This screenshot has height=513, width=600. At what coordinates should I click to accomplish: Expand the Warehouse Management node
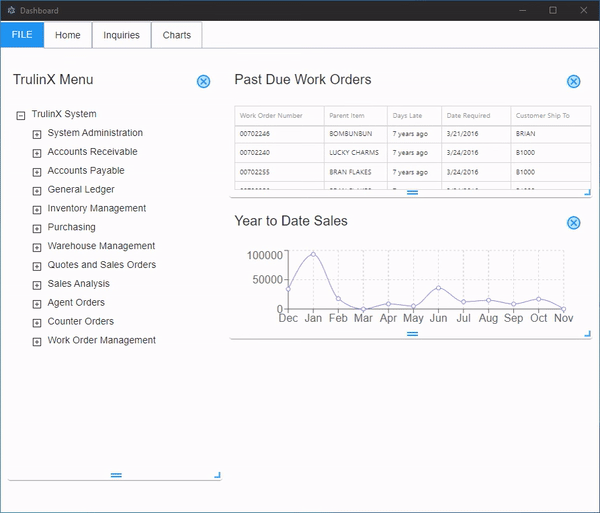point(37,248)
